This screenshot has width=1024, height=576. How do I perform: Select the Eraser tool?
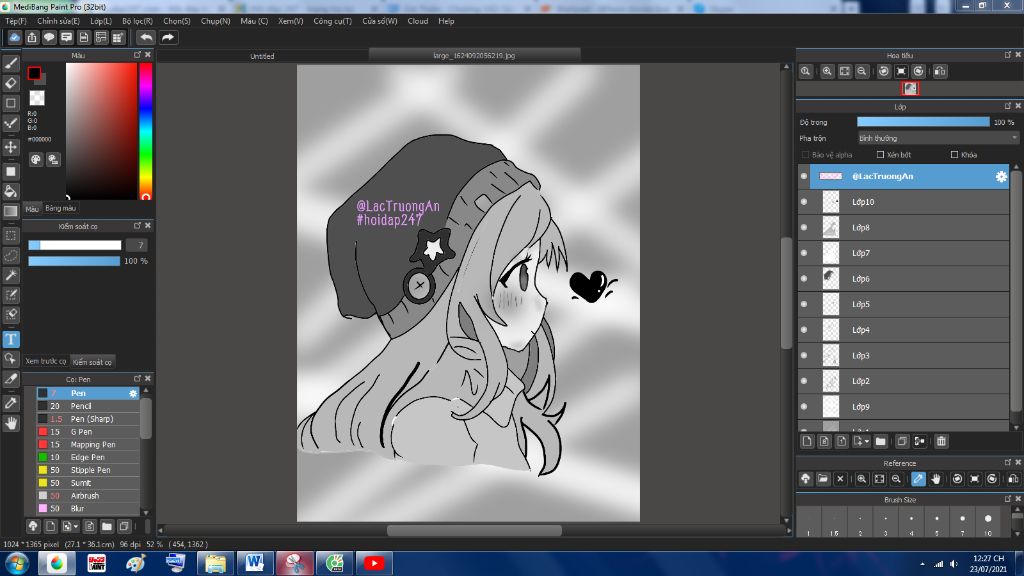point(11,83)
